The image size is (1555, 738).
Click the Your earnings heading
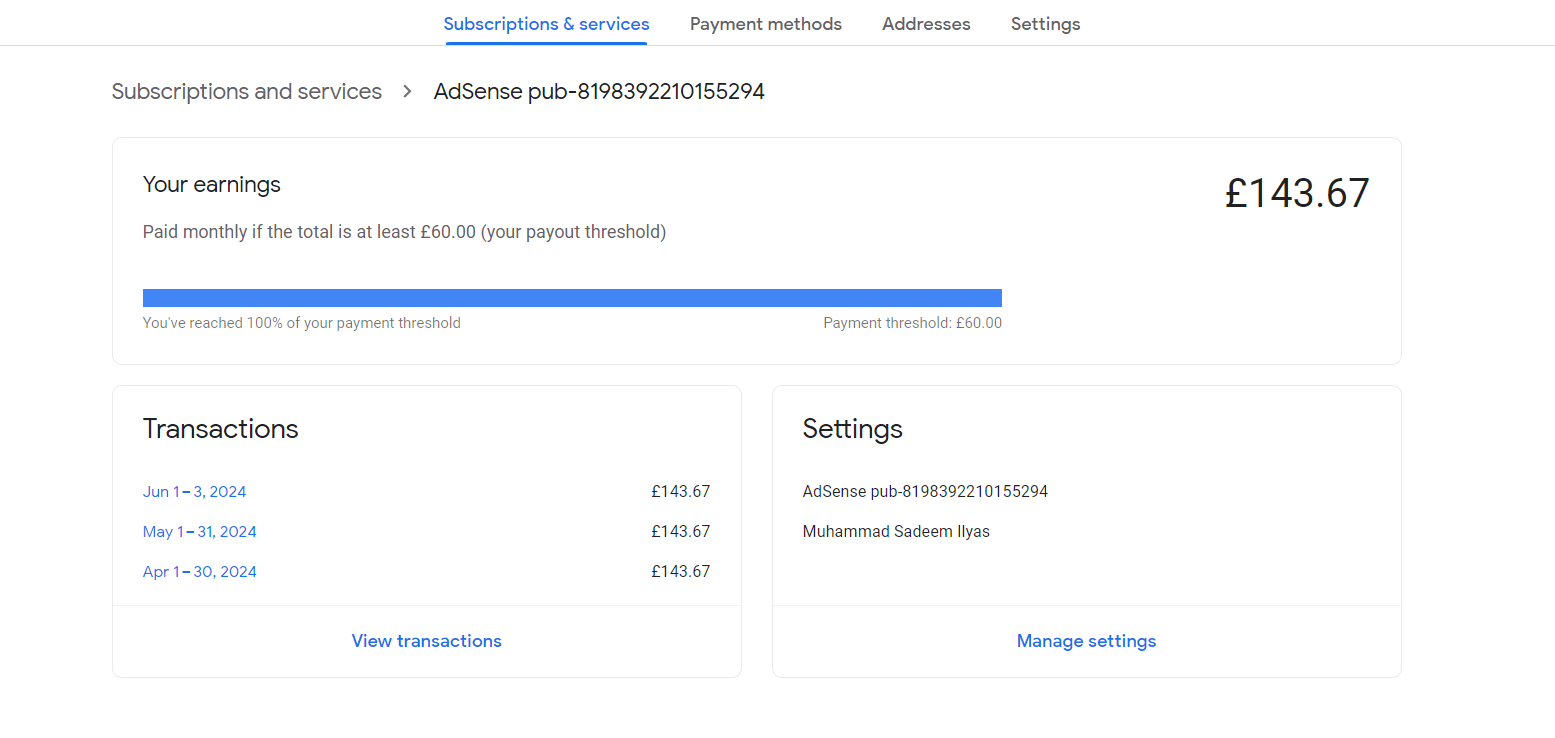pos(212,185)
